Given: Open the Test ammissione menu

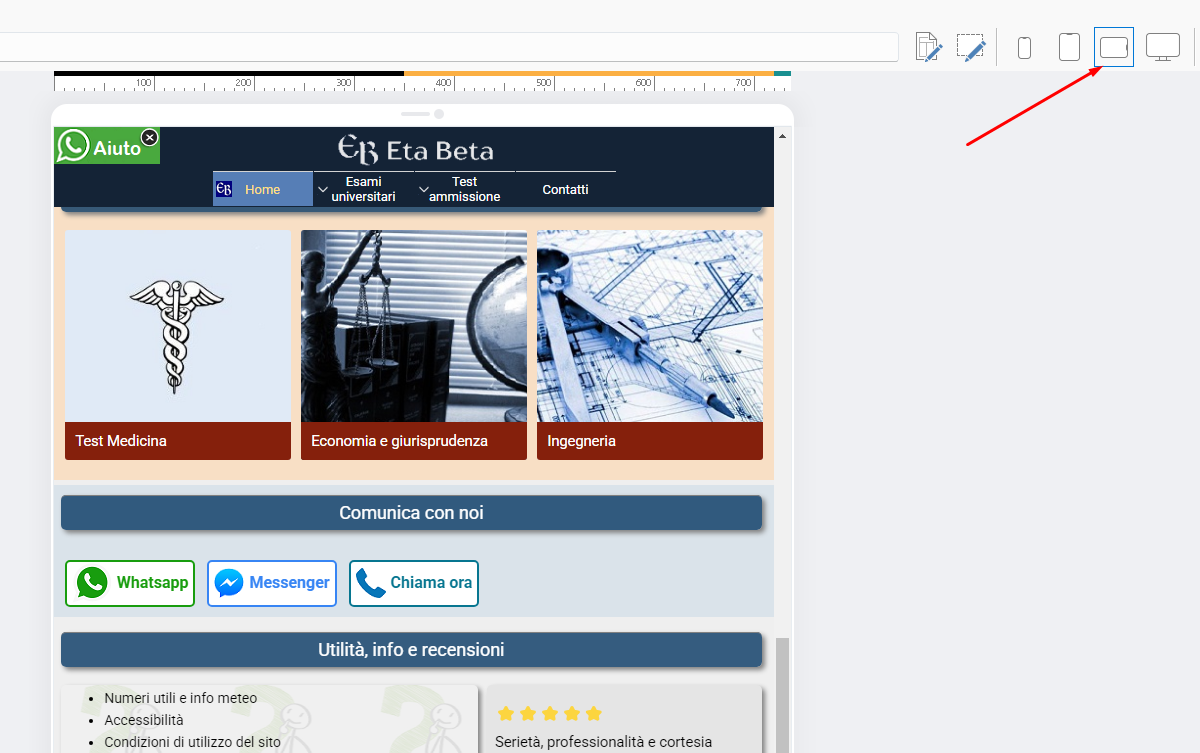Looking at the screenshot, I should (x=465, y=189).
